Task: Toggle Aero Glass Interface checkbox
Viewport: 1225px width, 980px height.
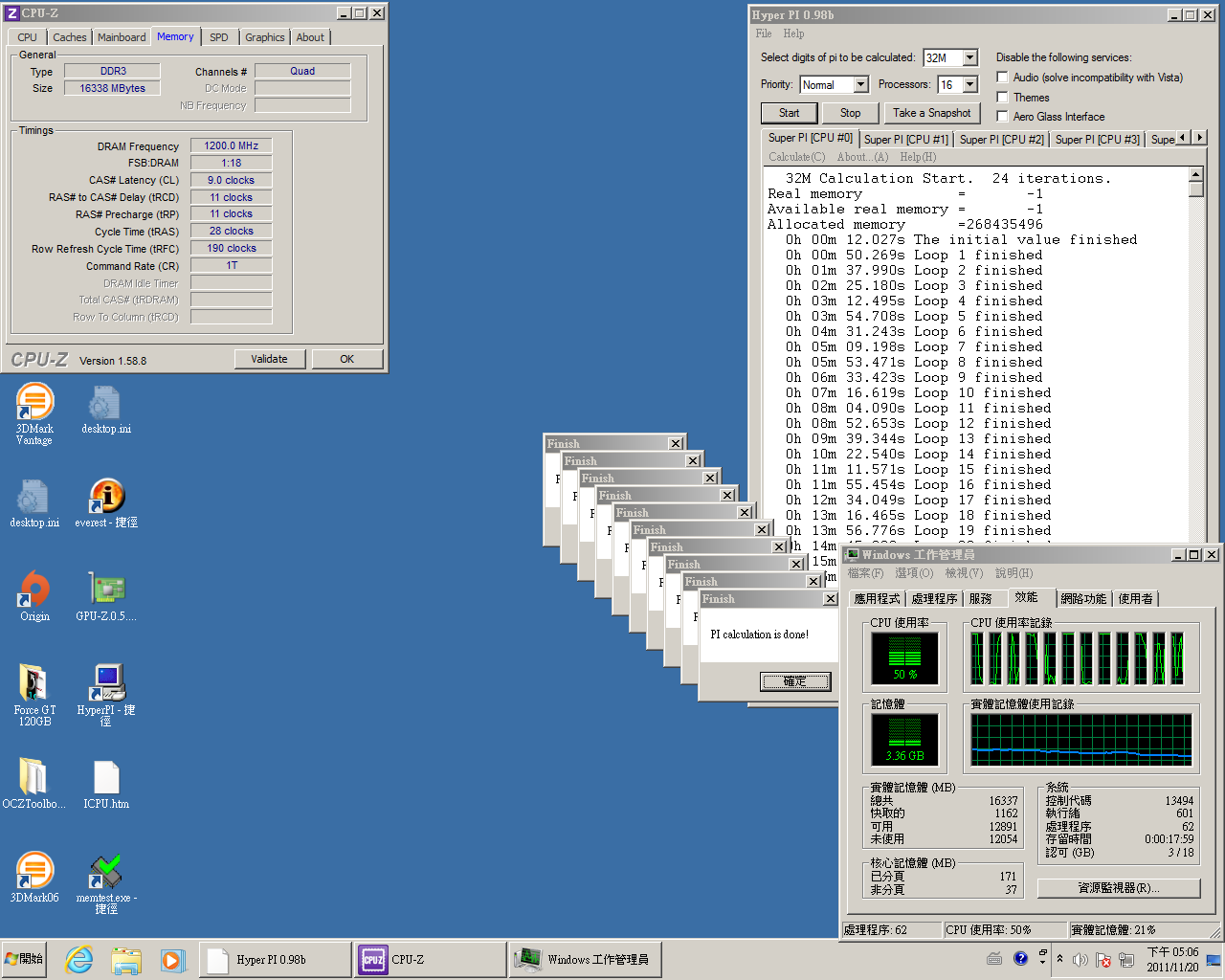Action: point(1002,116)
